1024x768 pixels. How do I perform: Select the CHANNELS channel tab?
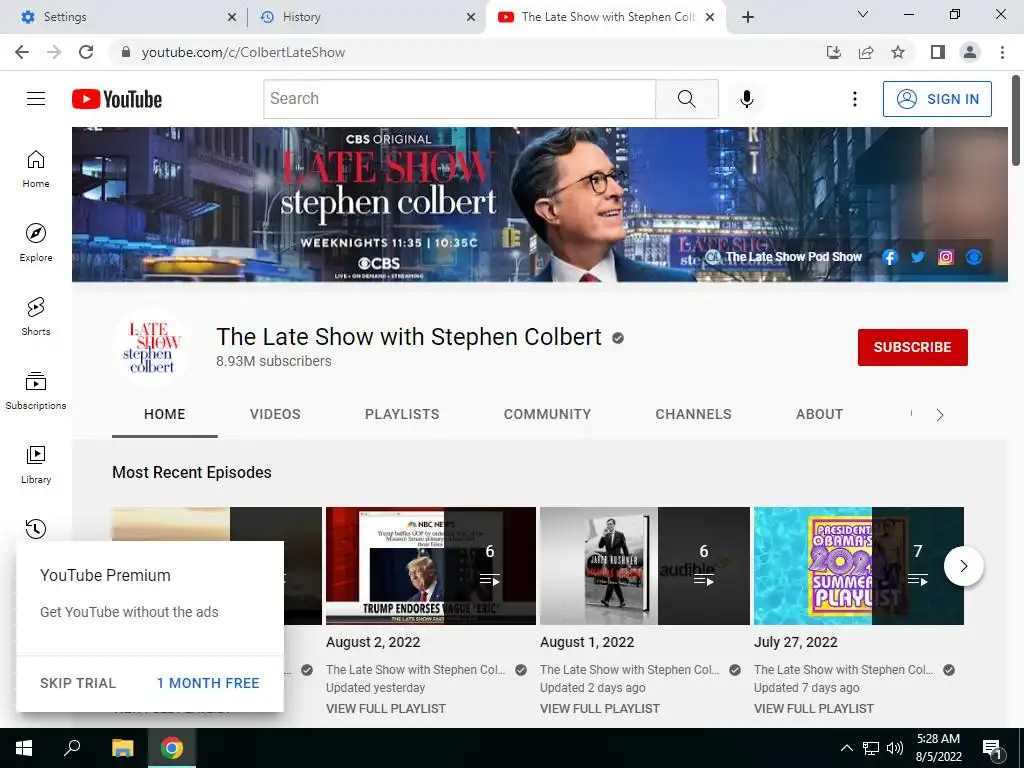click(694, 414)
